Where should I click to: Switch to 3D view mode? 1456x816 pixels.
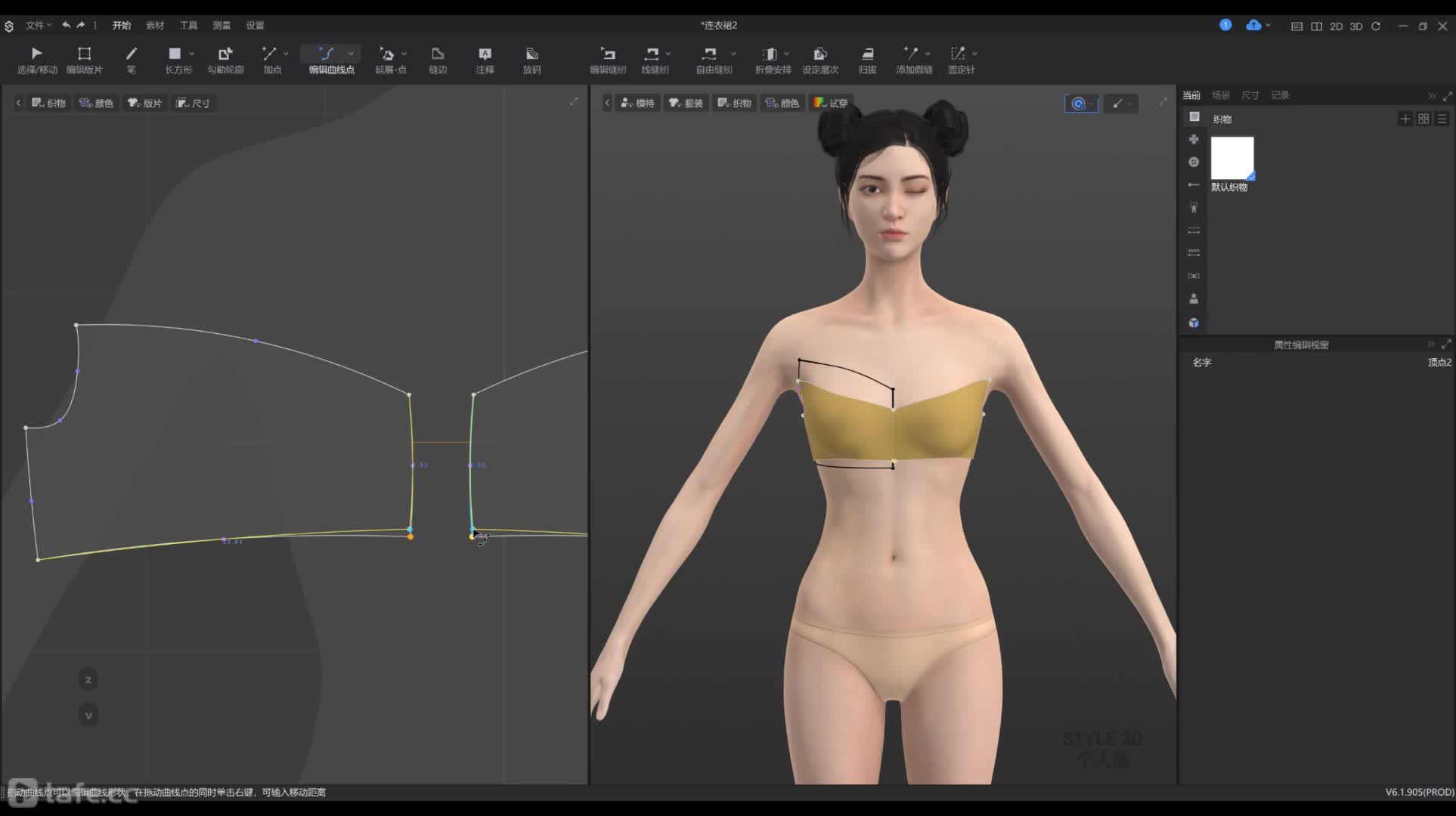click(1356, 26)
